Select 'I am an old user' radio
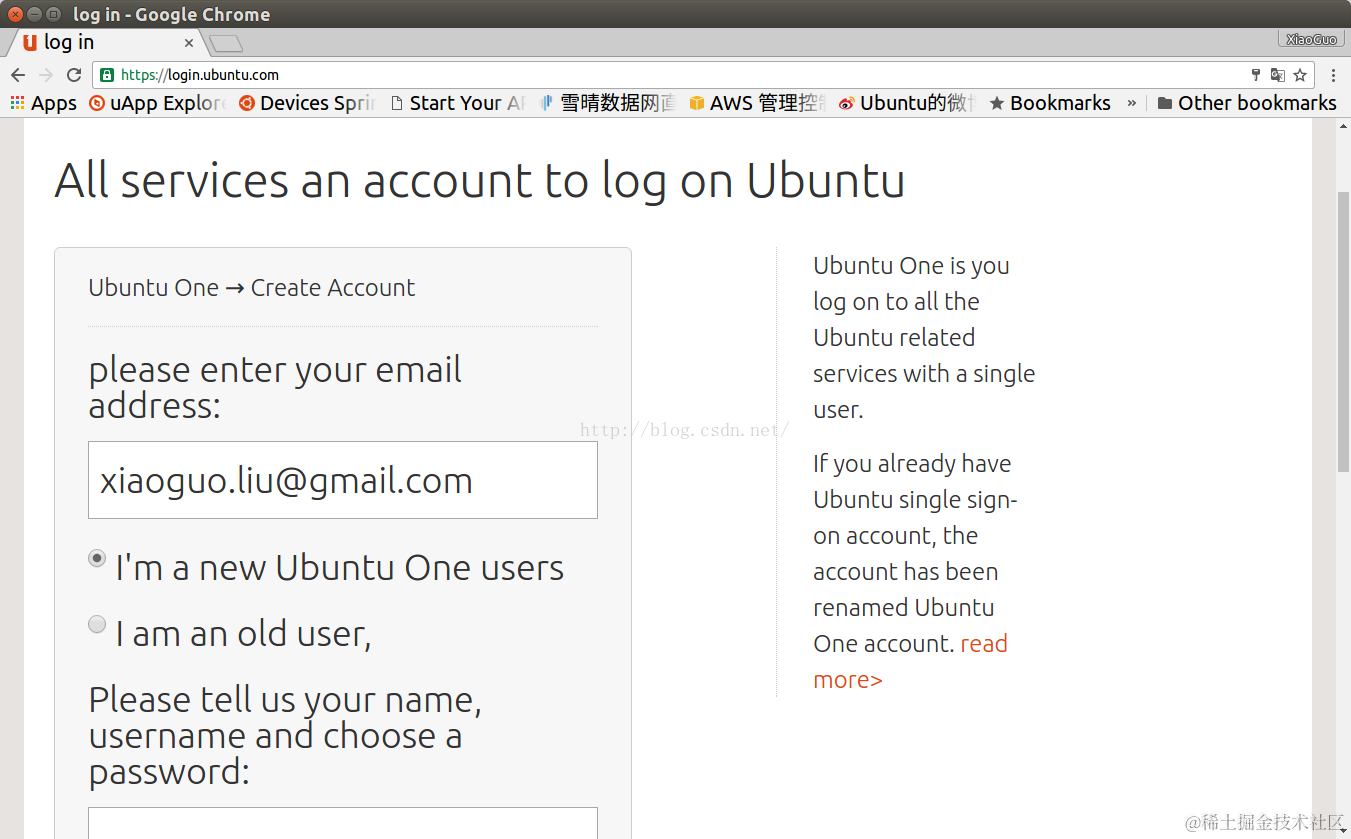This screenshot has width=1351, height=839. [97, 624]
